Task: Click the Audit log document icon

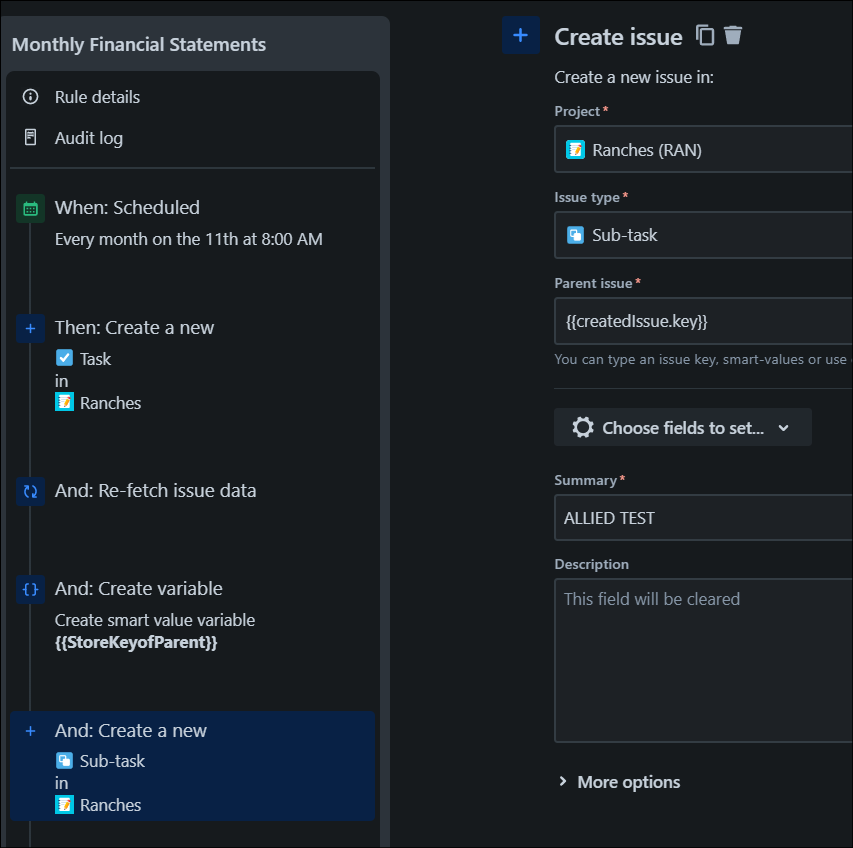Action: click(x=31, y=138)
